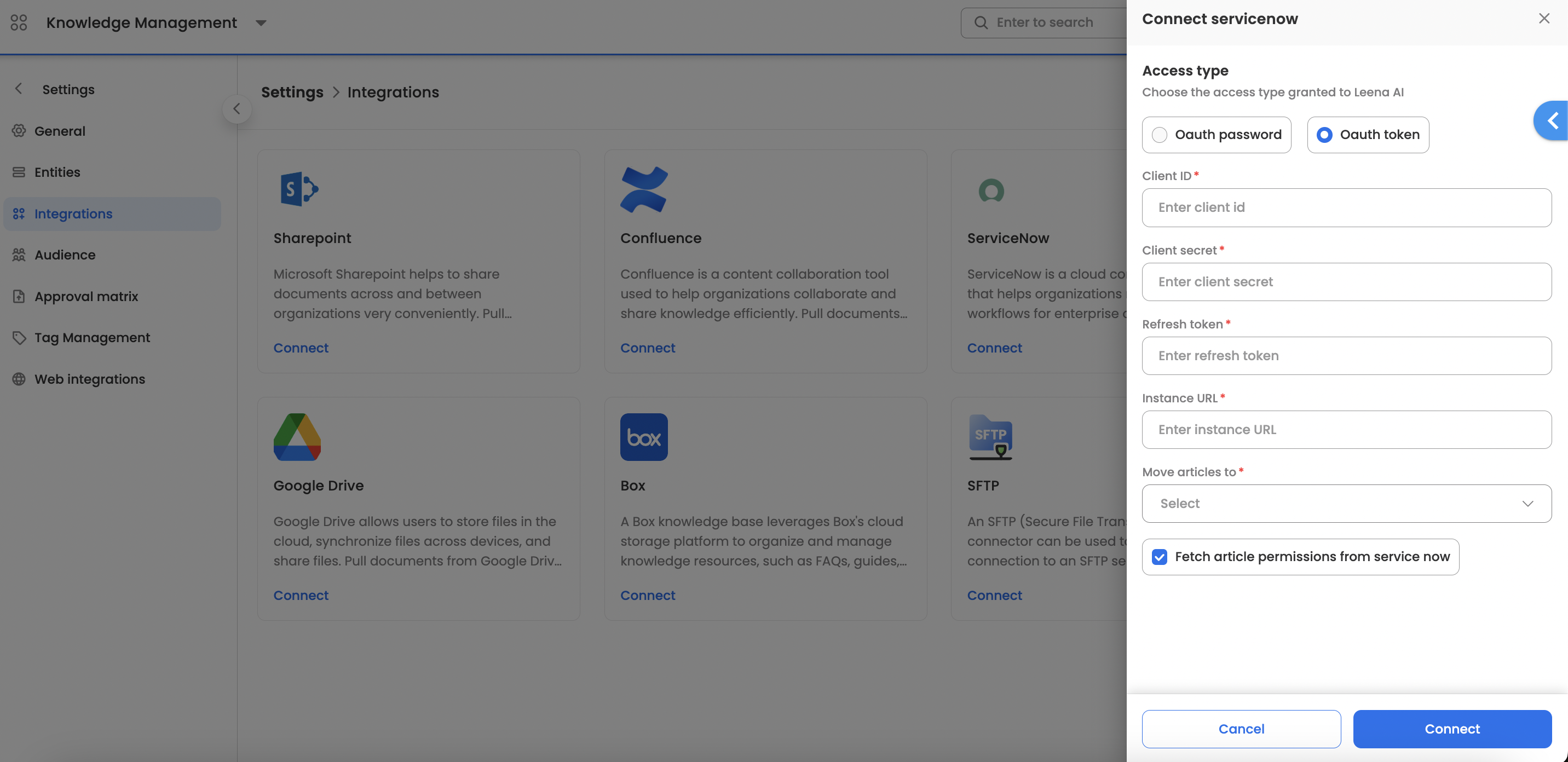The height and width of the screenshot is (762, 1568).
Task: Collapse the settings sidebar with the chevron
Action: click(237, 109)
